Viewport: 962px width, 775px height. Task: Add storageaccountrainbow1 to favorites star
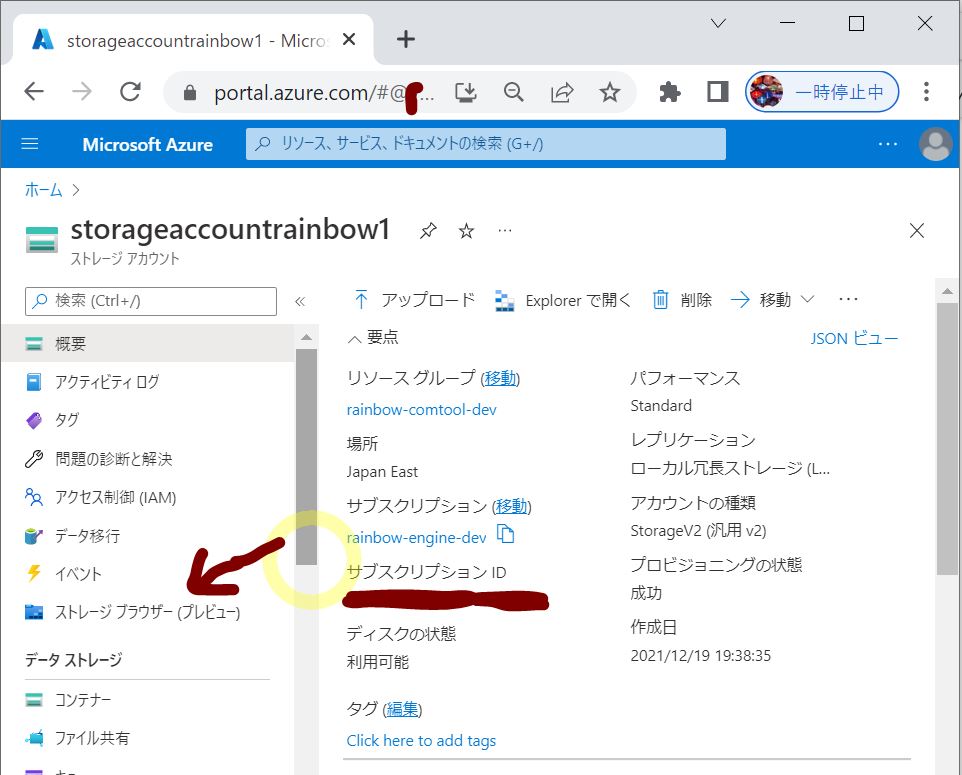pos(466,231)
